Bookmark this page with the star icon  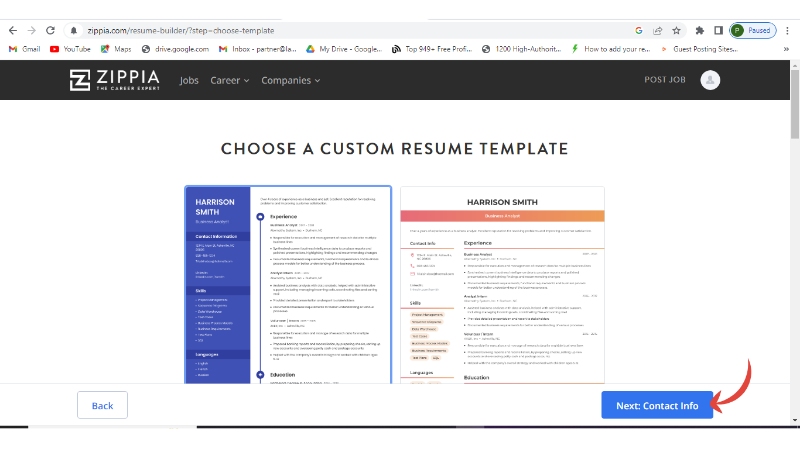[x=677, y=30]
